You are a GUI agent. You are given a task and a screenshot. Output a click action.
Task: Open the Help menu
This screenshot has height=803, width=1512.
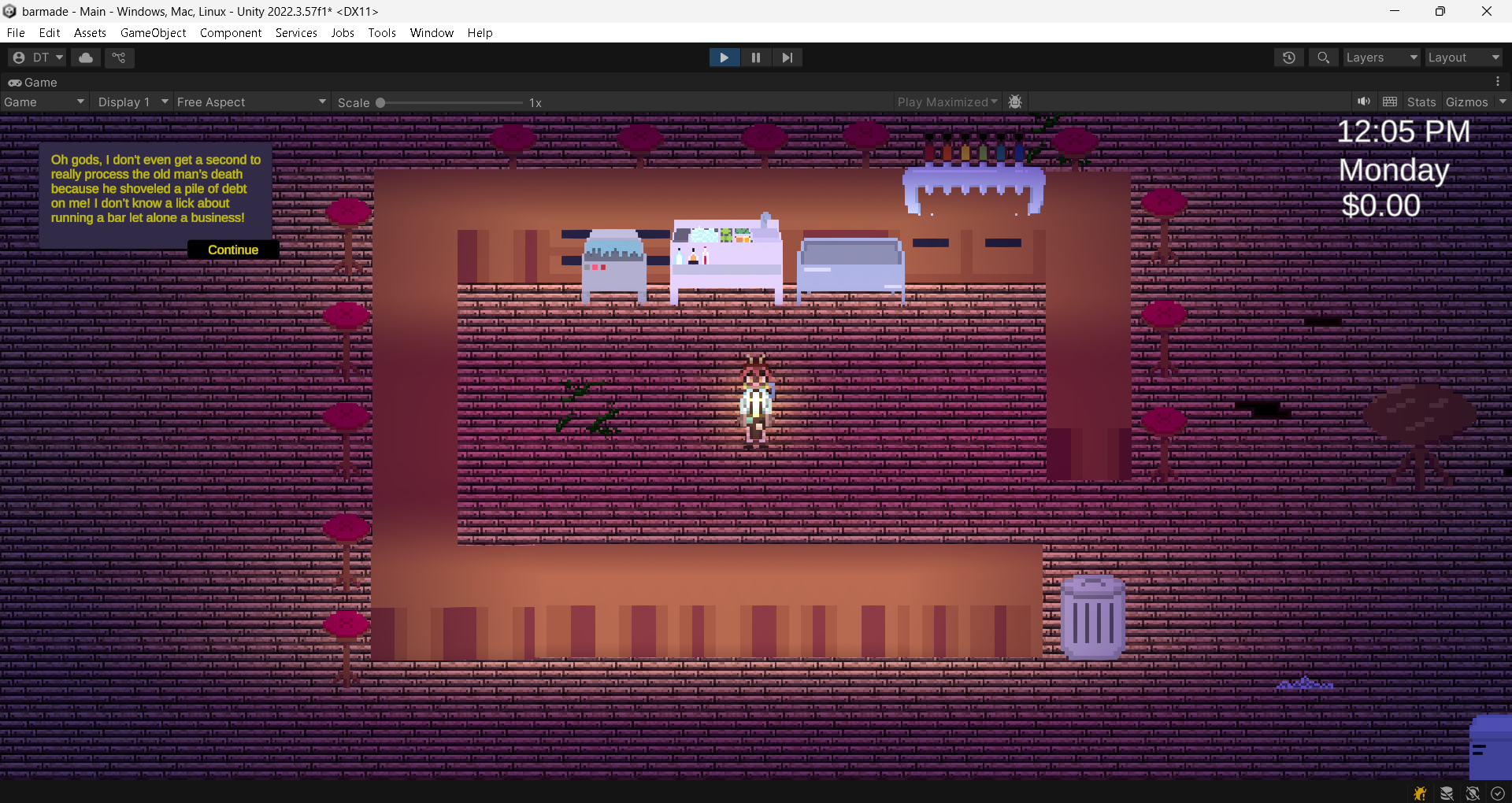tap(480, 33)
